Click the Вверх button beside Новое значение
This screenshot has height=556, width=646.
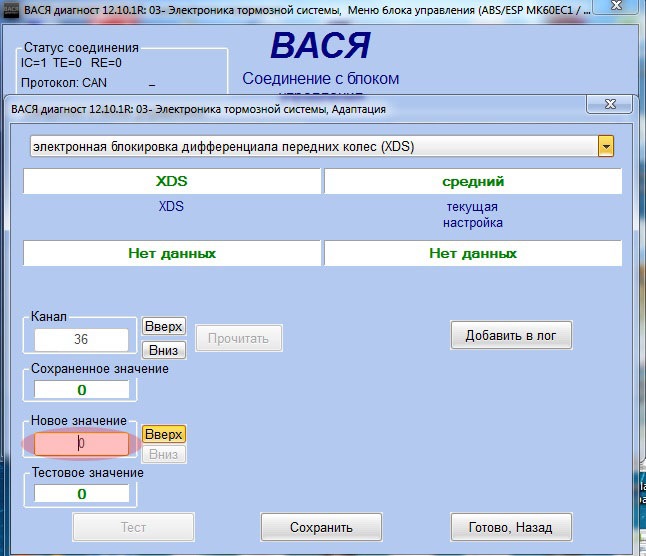(x=164, y=435)
